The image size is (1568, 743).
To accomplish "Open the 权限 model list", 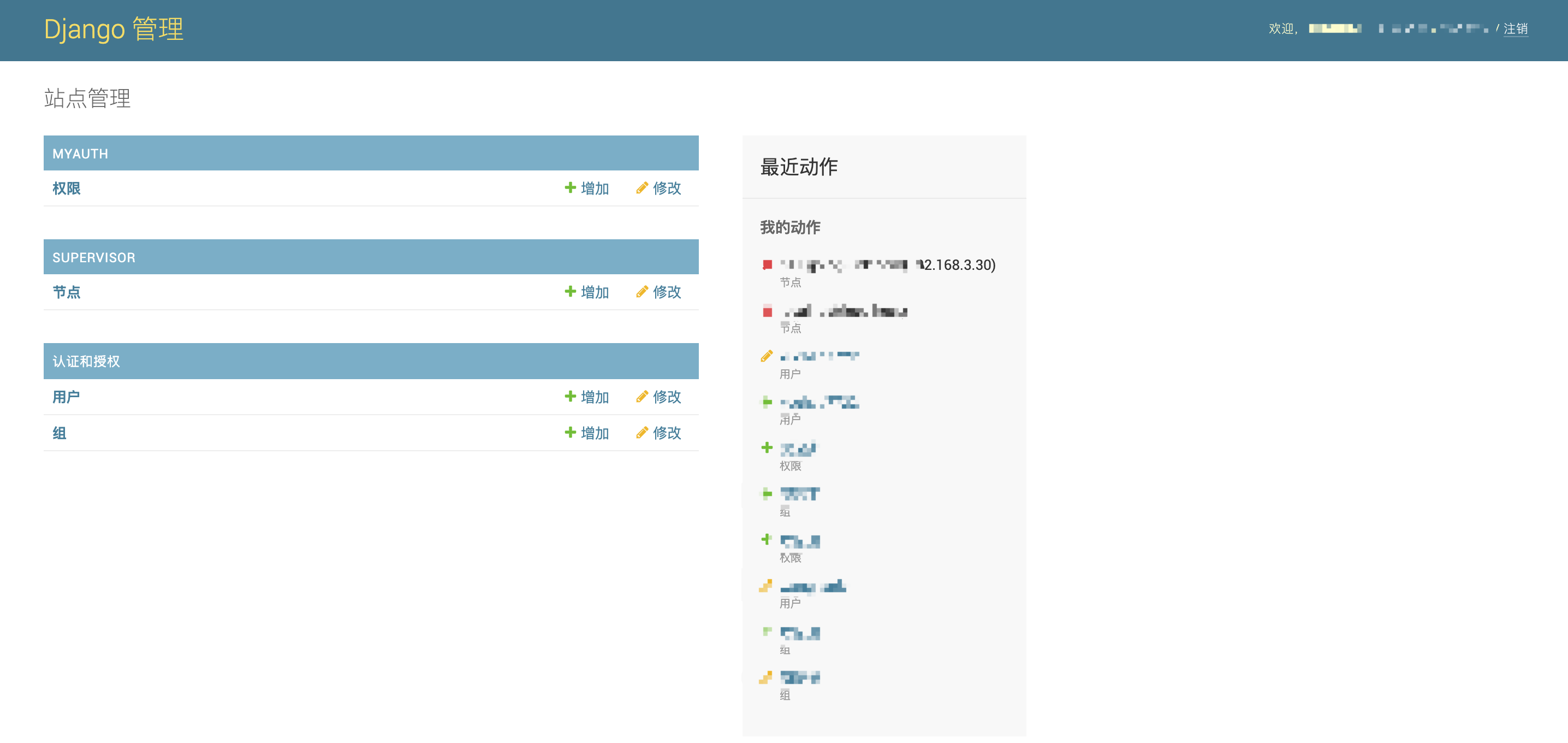I will point(67,188).
